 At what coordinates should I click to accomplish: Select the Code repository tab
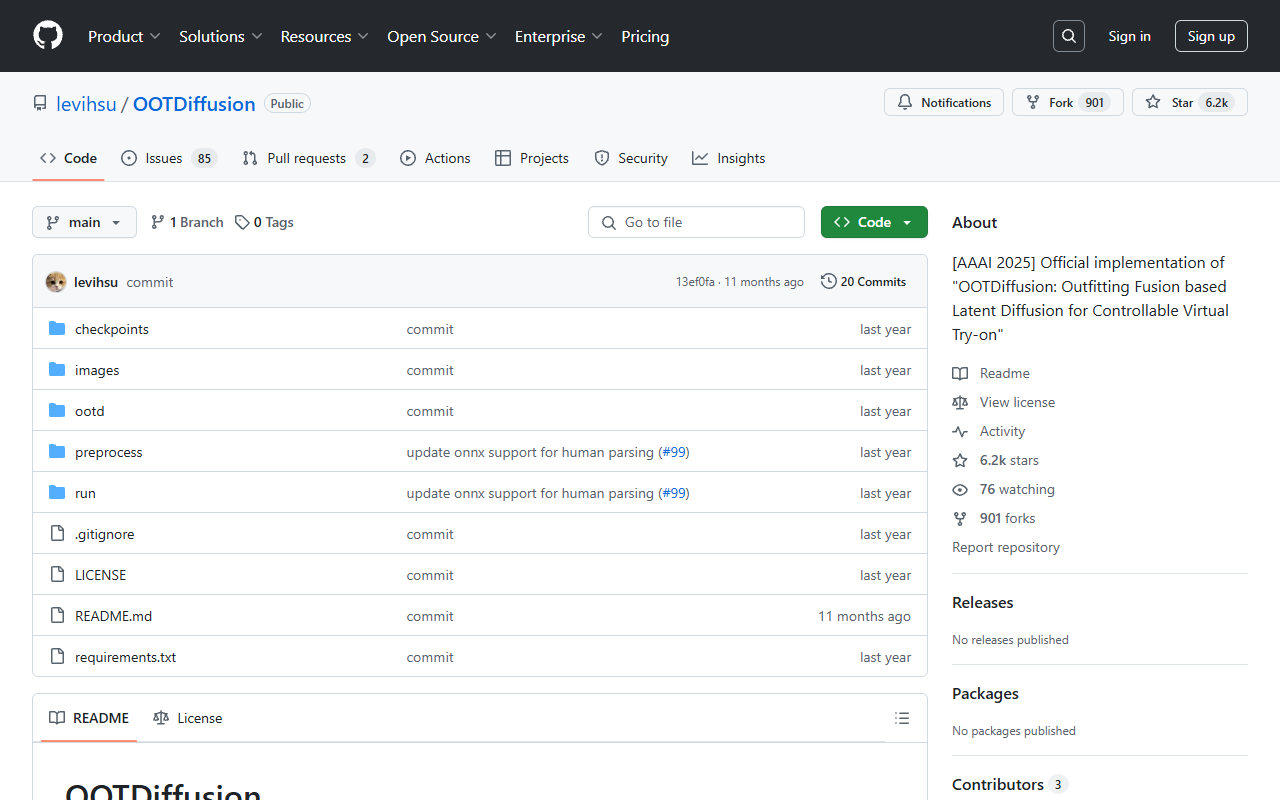coord(68,158)
